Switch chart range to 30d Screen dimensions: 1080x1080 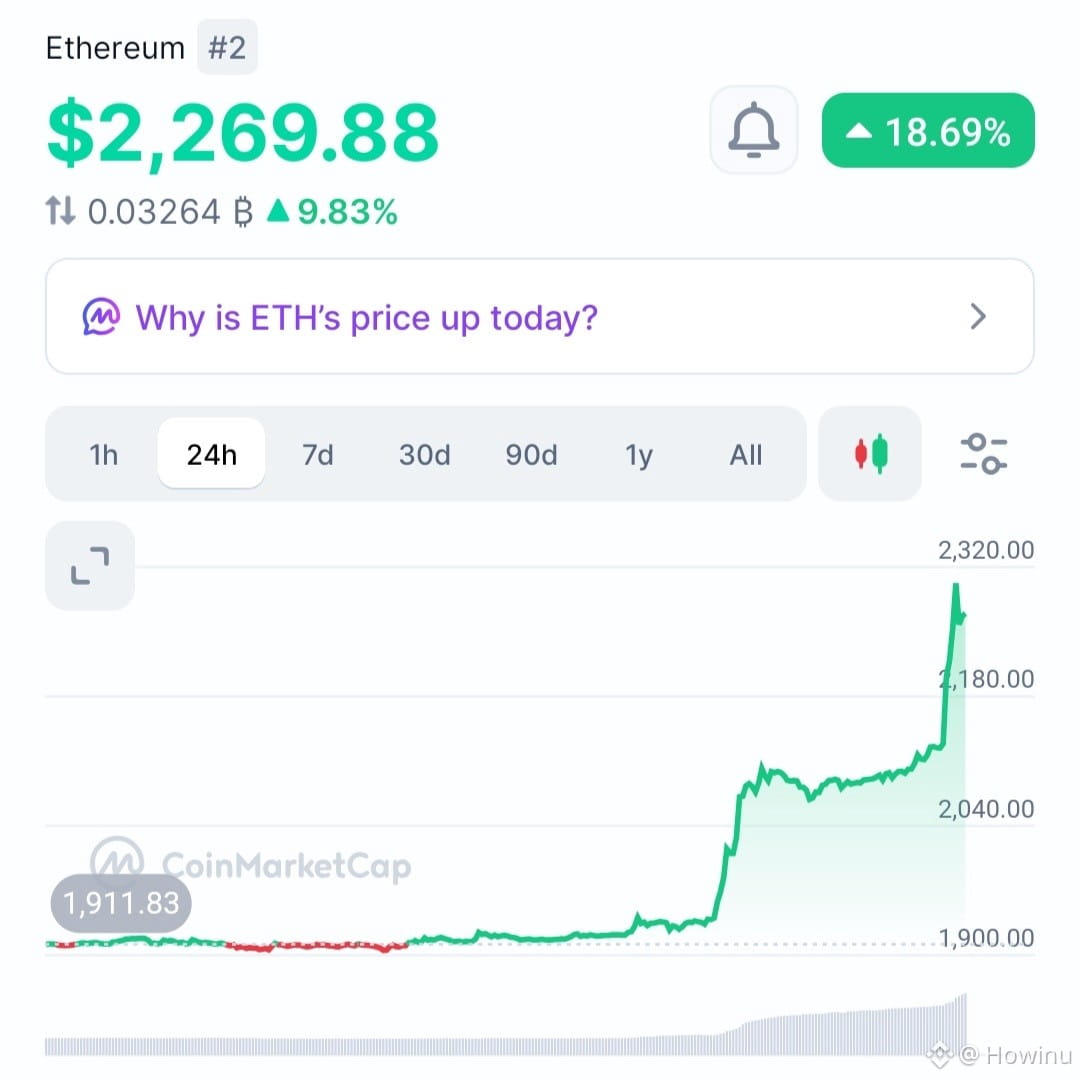[425, 455]
